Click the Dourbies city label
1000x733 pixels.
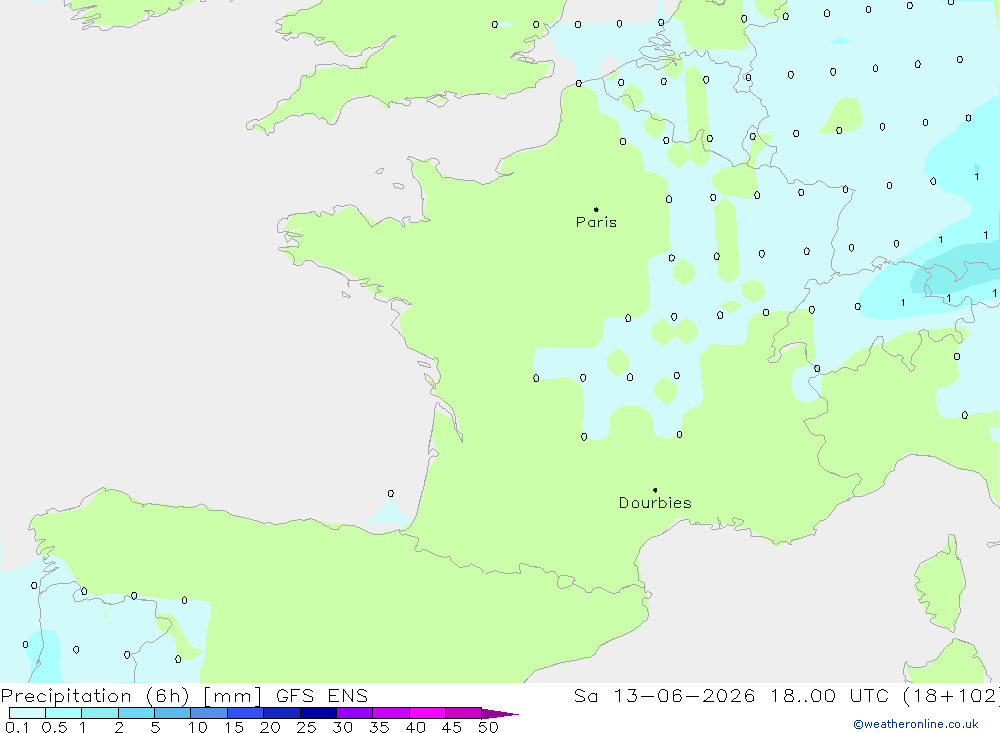(655, 503)
